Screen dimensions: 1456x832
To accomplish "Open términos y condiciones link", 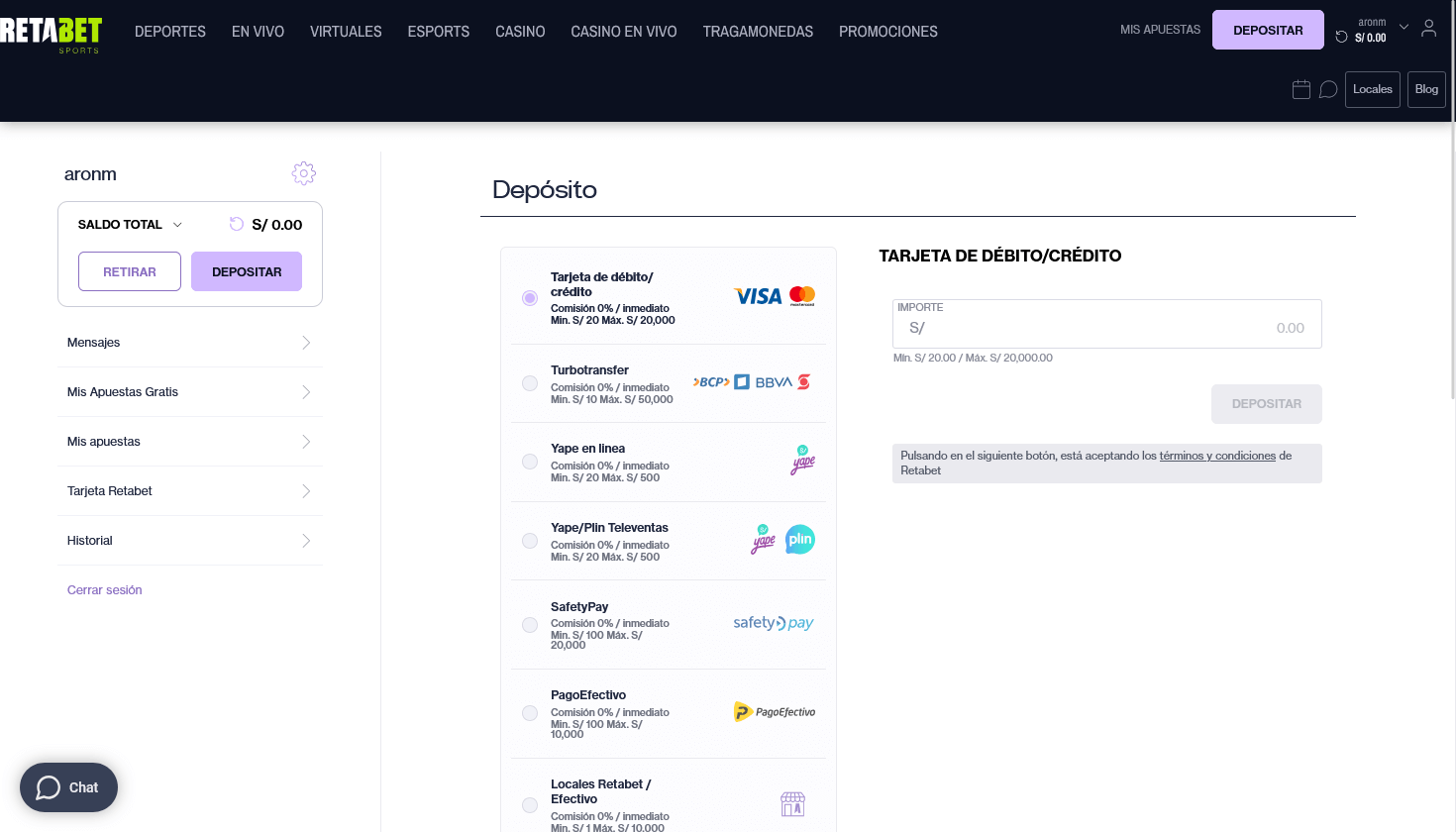I will [x=1217, y=456].
